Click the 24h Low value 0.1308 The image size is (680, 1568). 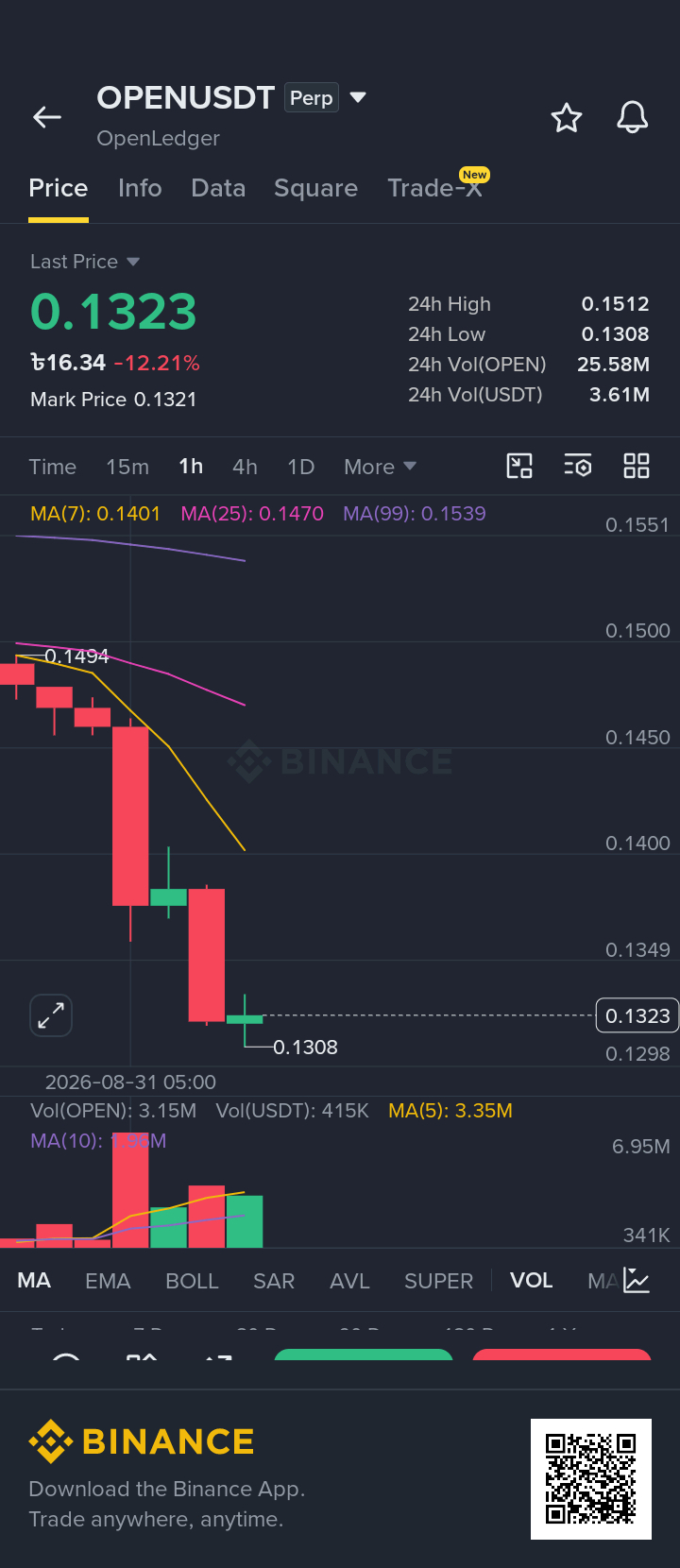click(616, 334)
